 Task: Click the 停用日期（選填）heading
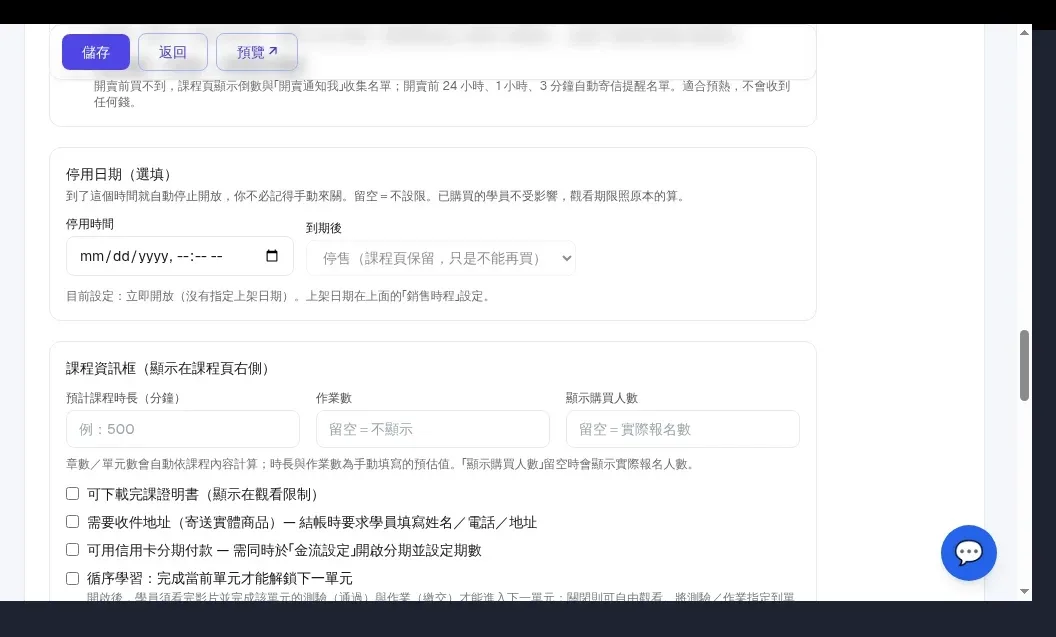click(121, 174)
